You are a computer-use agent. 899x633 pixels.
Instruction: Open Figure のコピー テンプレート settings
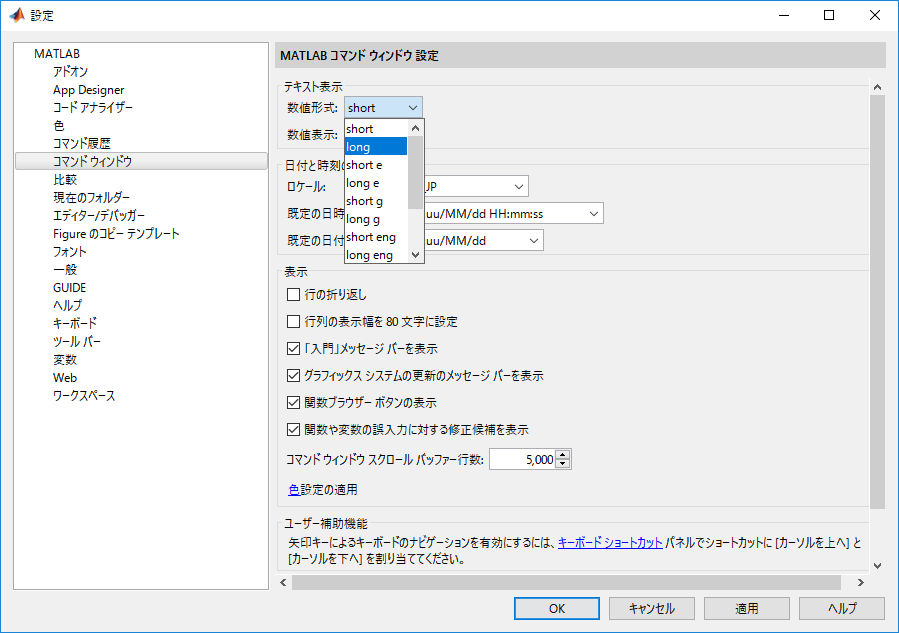[116, 233]
